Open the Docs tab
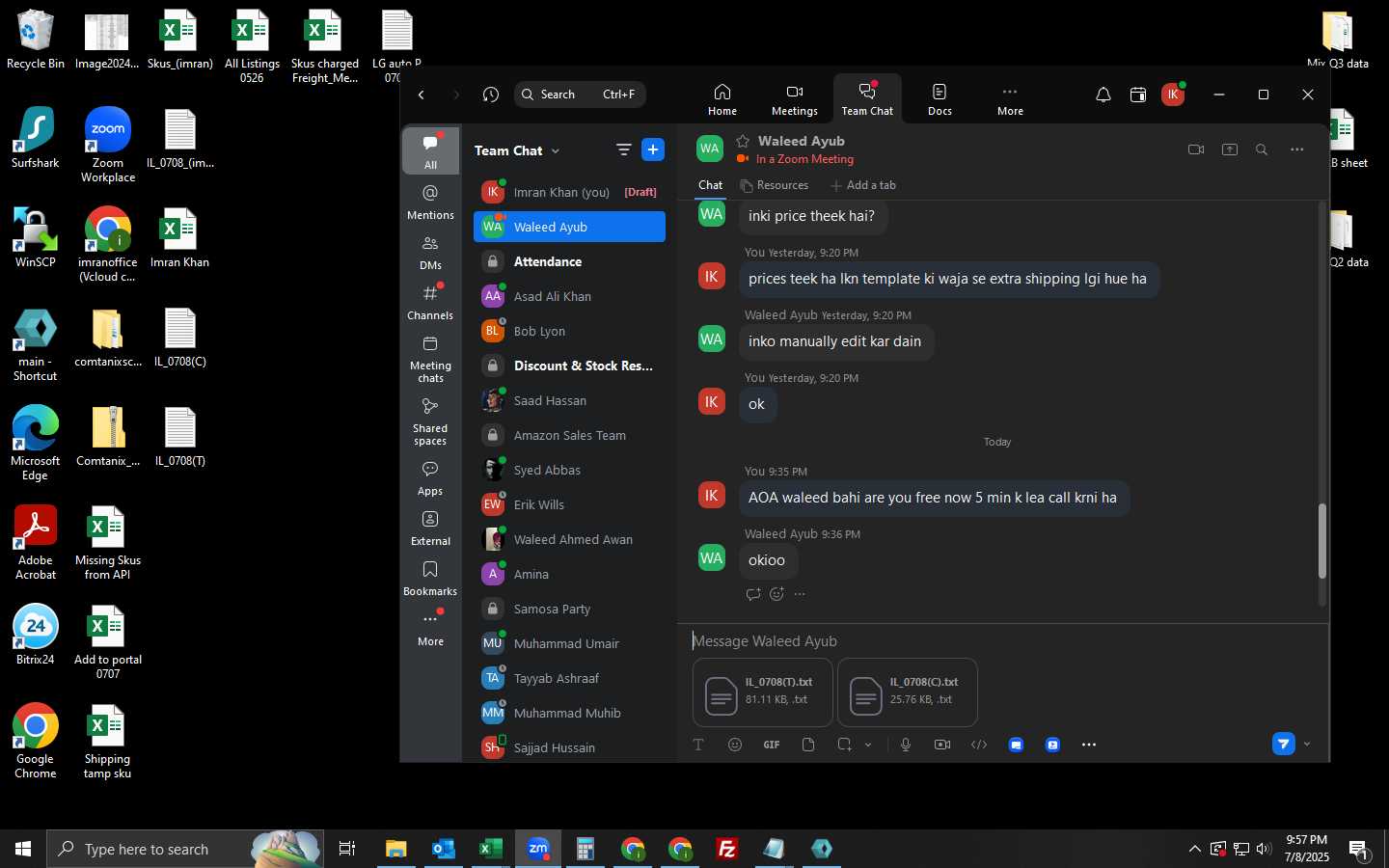Screen dimensions: 1389x868 [x=940, y=99]
